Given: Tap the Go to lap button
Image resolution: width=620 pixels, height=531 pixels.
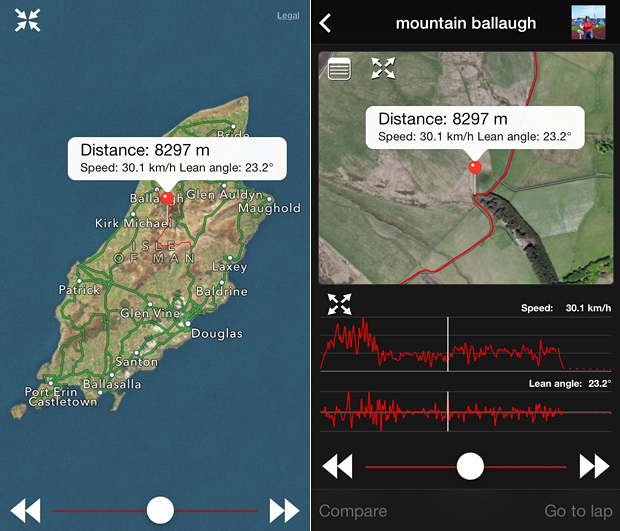Looking at the screenshot, I should click(x=578, y=511).
